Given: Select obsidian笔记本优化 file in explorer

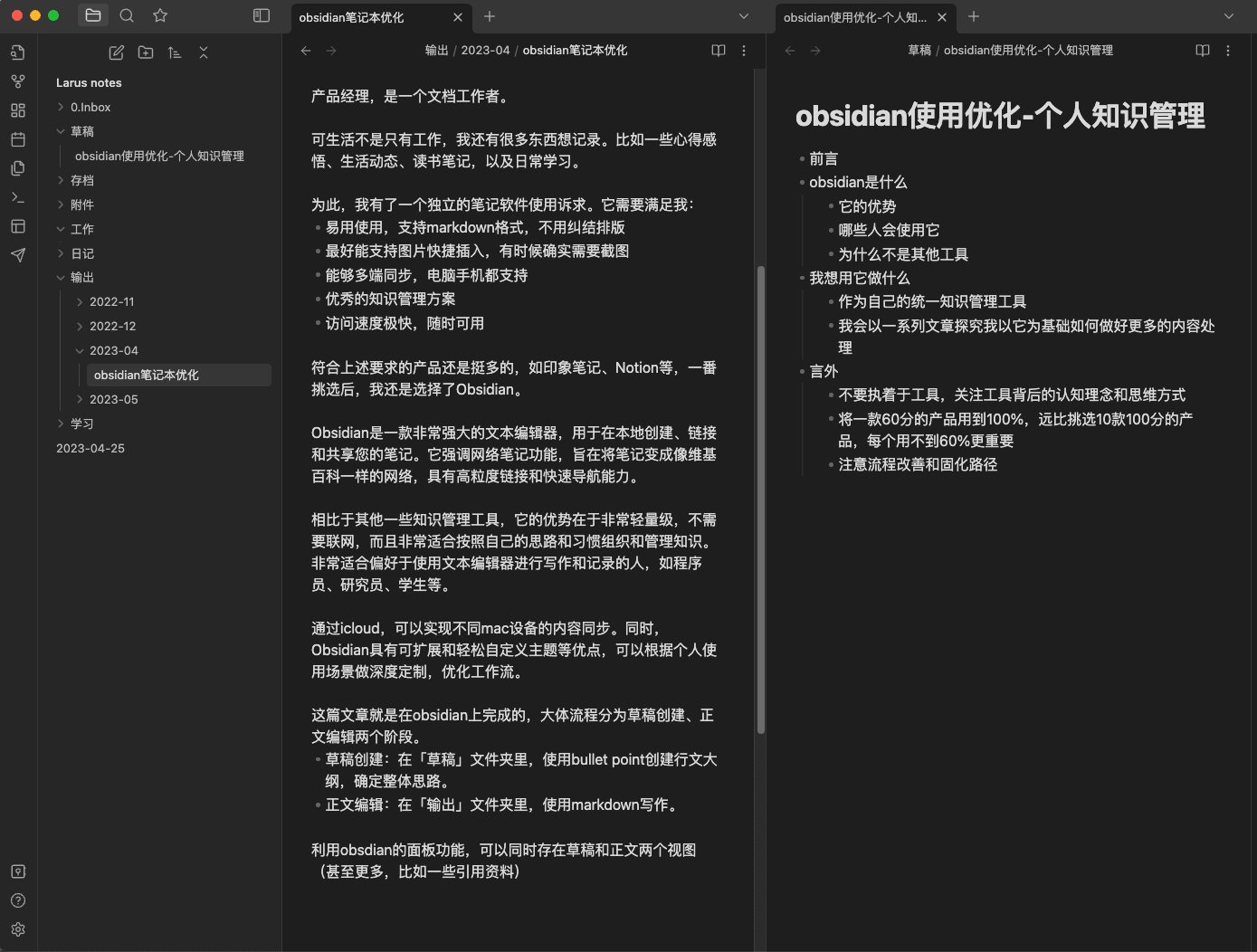Looking at the screenshot, I should [x=178, y=375].
